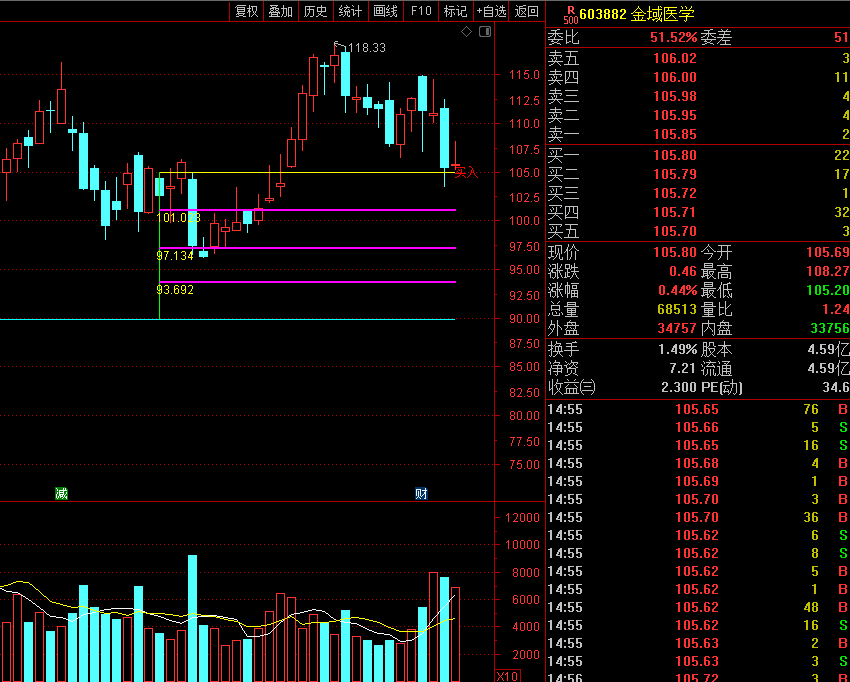Select the cyan horizontal line at 90.00
The width and height of the screenshot is (850, 682).
click(228, 319)
